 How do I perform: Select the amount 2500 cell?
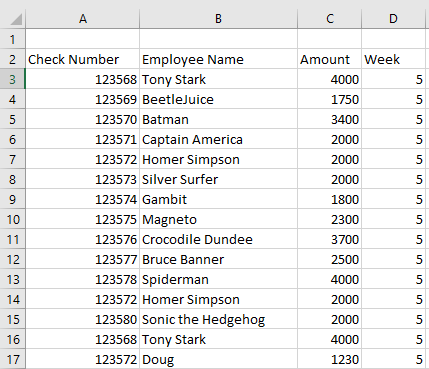pos(329,259)
